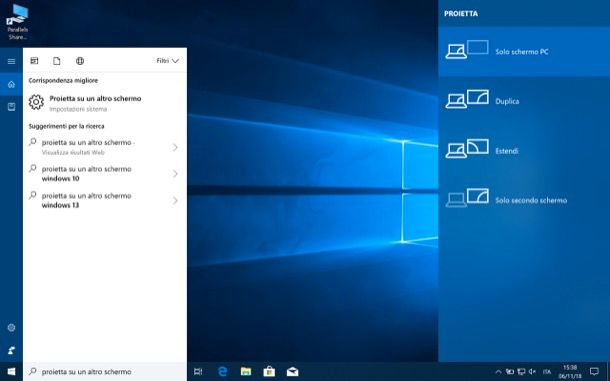This screenshot has height=381, width=610.
Task: Filter search results by Web globe icon
Action: point(80,61)
